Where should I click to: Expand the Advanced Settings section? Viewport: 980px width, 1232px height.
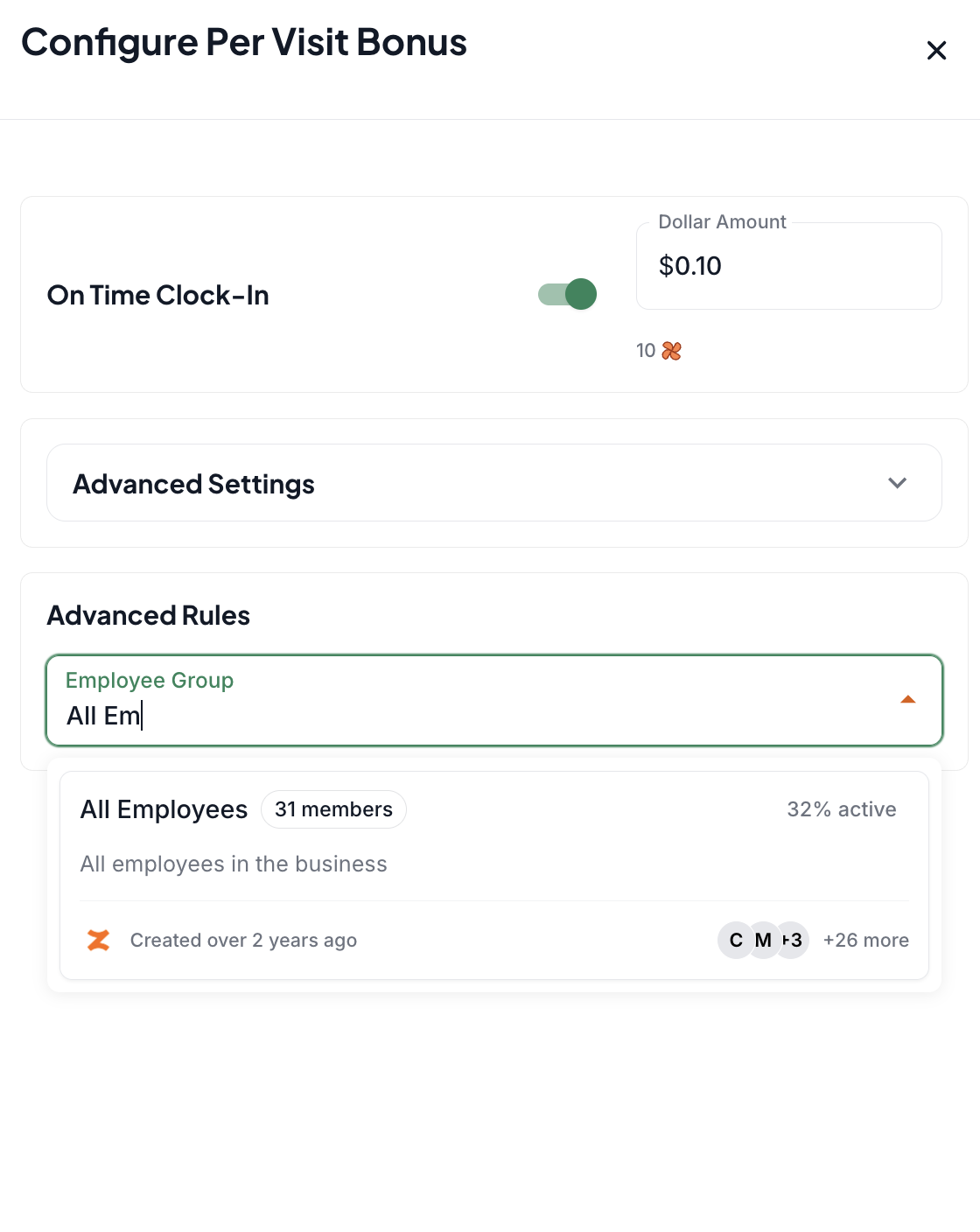[x=494, y=483]
